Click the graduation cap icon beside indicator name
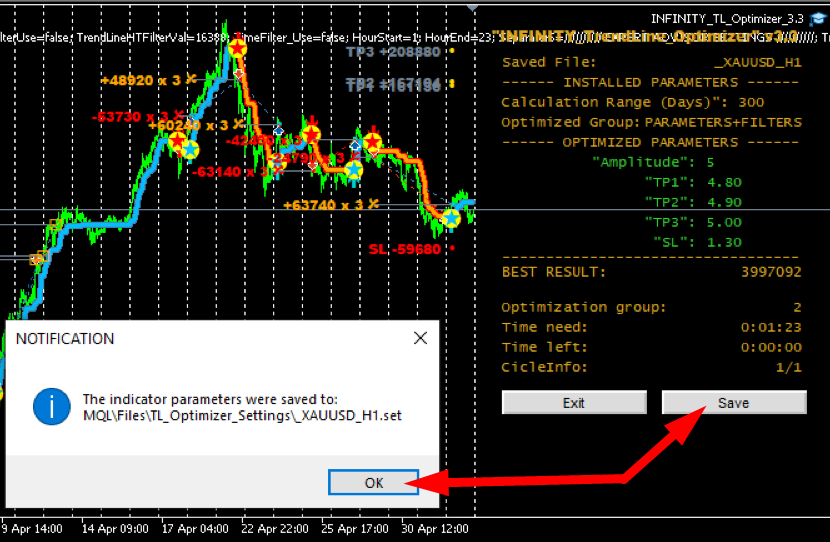This screenshot has width=830, height=542. click(x=818, y=19)
